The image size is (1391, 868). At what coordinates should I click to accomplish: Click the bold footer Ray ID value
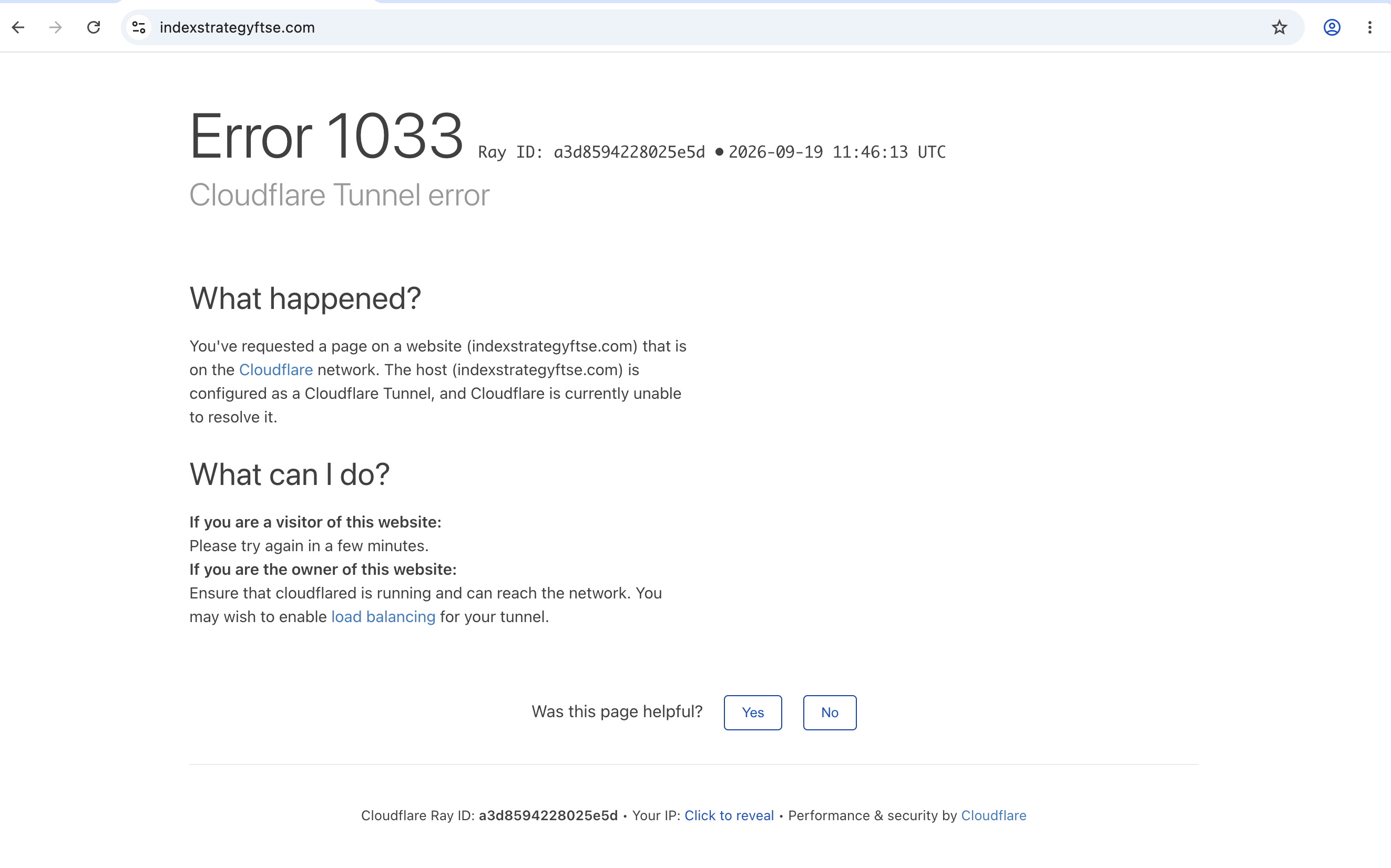548,816
